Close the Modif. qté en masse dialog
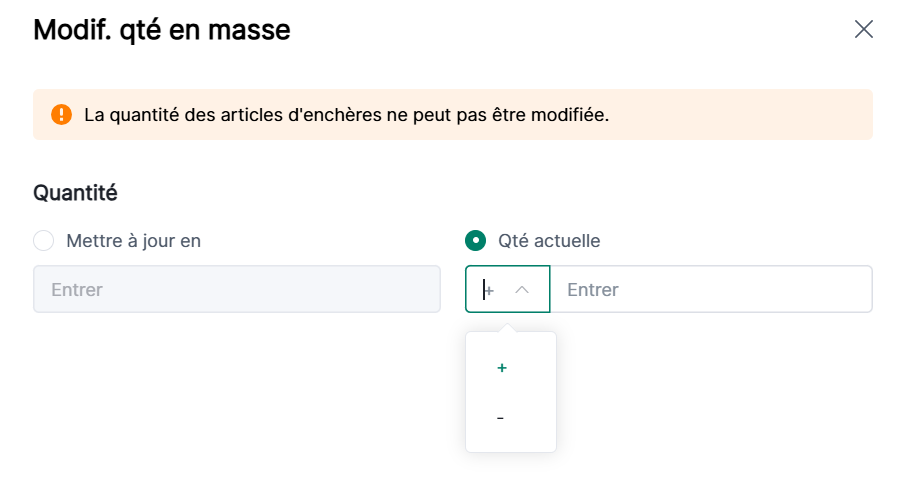 864,29
